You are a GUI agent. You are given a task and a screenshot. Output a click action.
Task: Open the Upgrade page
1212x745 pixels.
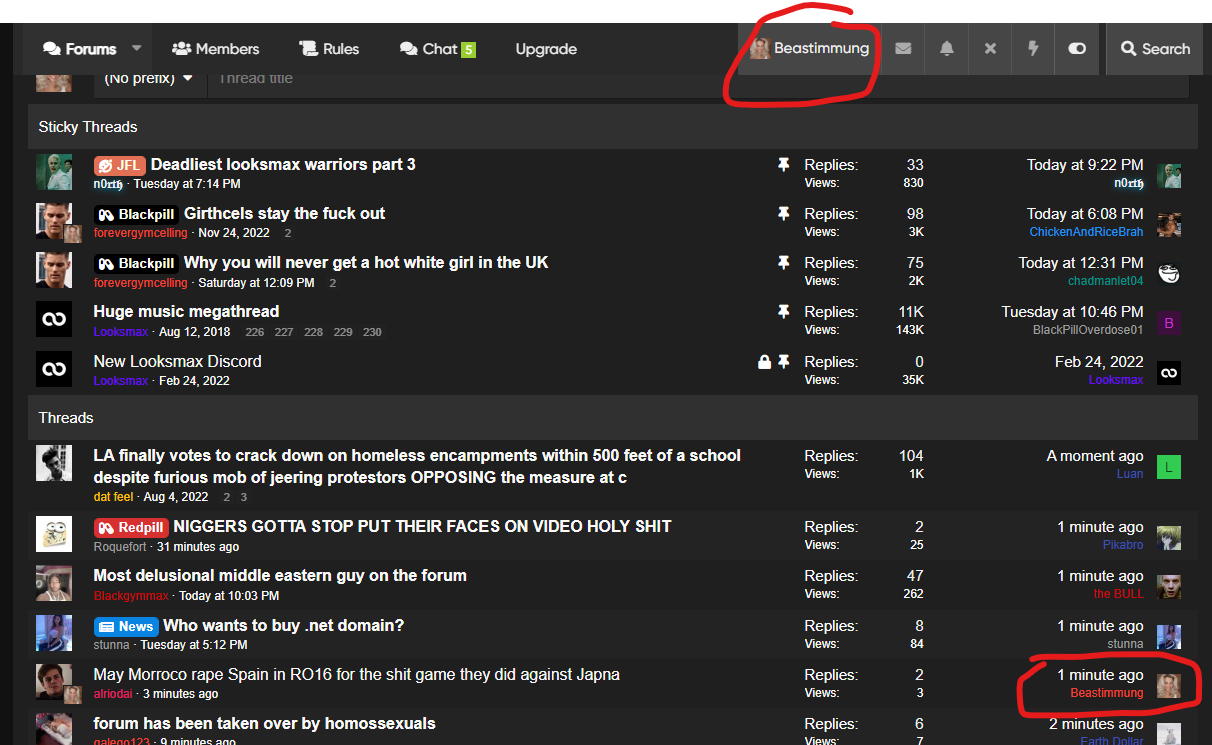(546, 49)
